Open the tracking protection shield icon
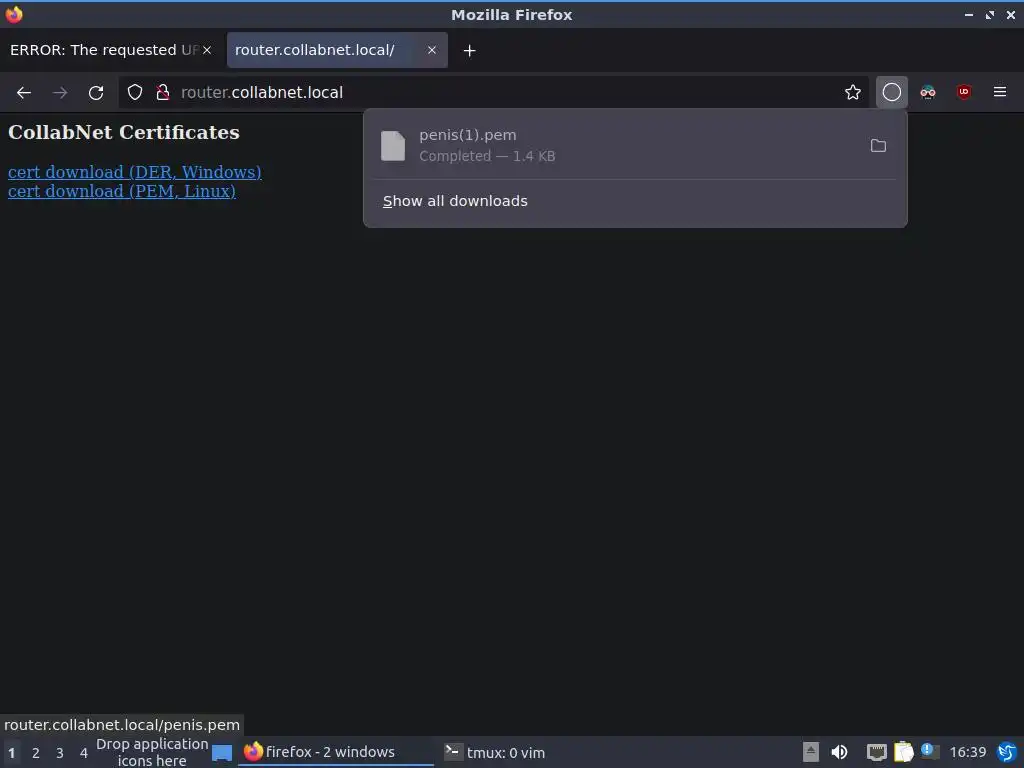 (135, 93)
